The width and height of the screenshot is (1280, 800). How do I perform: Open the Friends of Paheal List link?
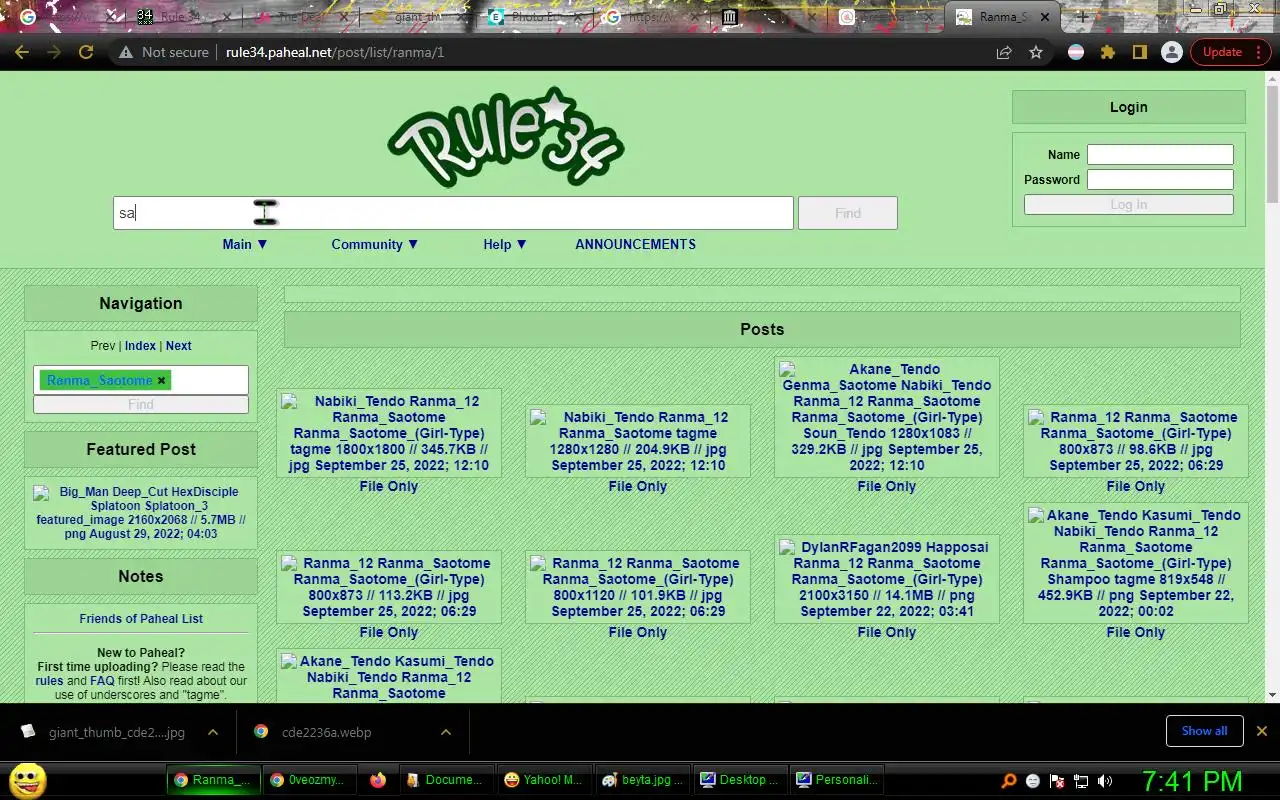pos(141,619)
